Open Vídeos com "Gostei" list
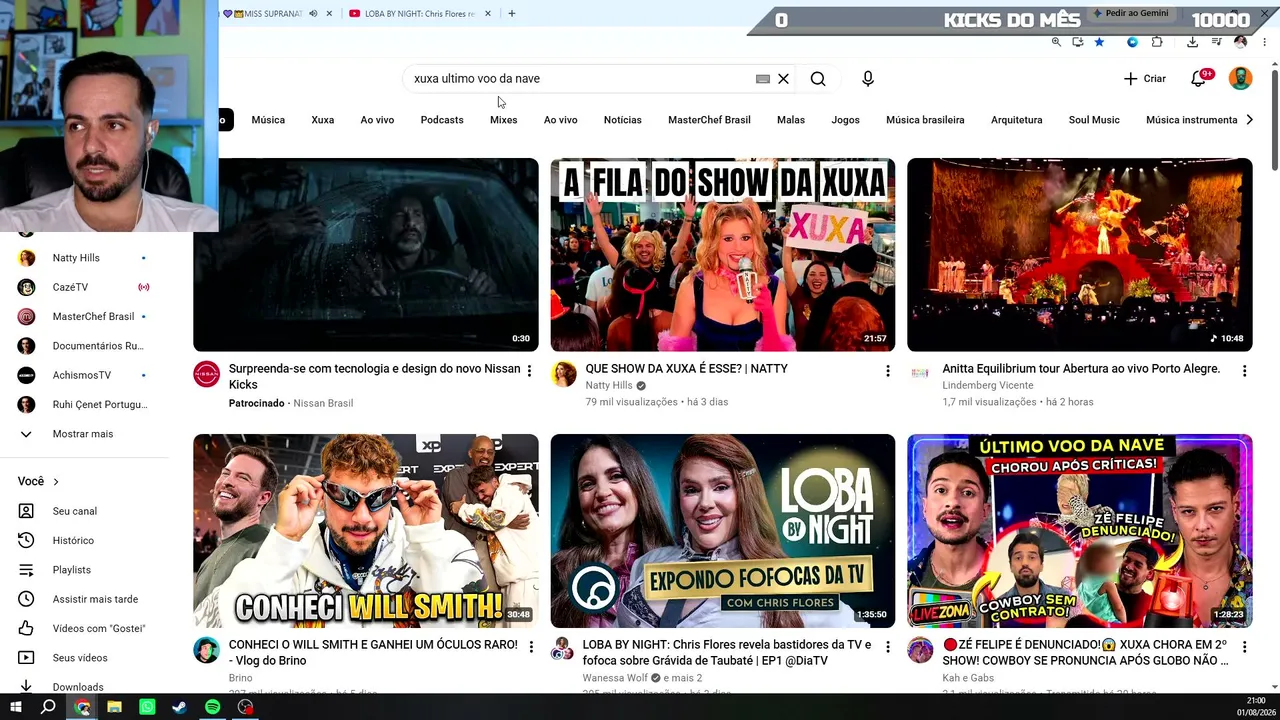 (x=83, y=628)
